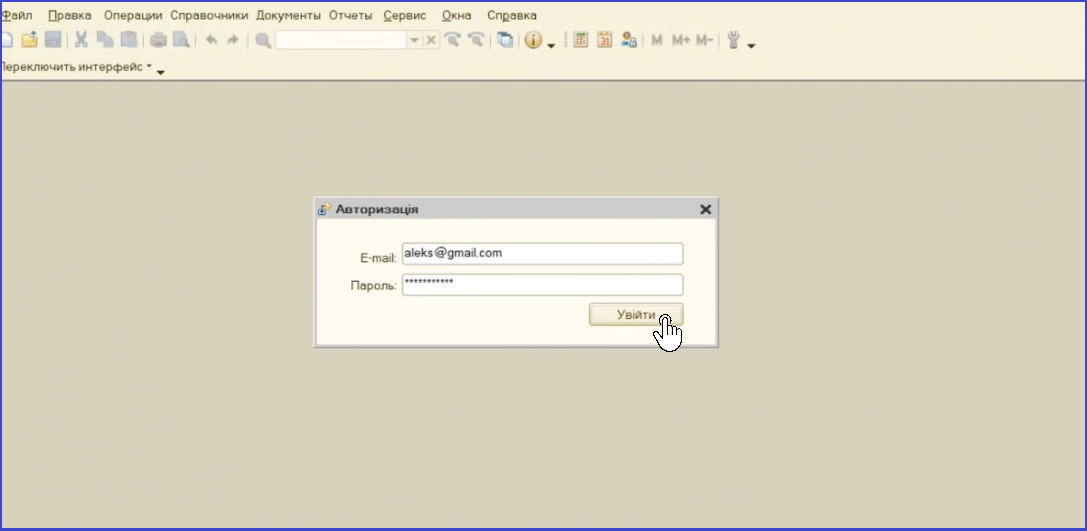Click the Redo arrow icon
This screenshot has height=531, width=1087.
pos(233,40)
